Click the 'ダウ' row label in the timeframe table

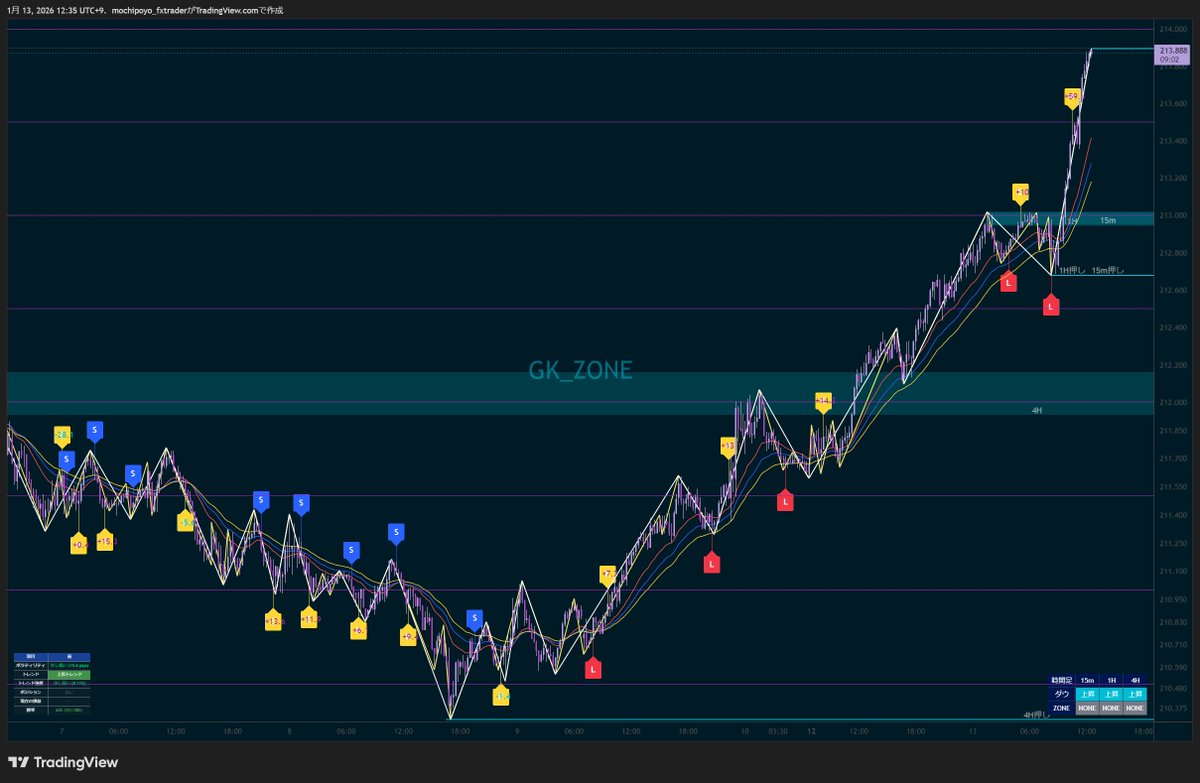[1061, 694]
